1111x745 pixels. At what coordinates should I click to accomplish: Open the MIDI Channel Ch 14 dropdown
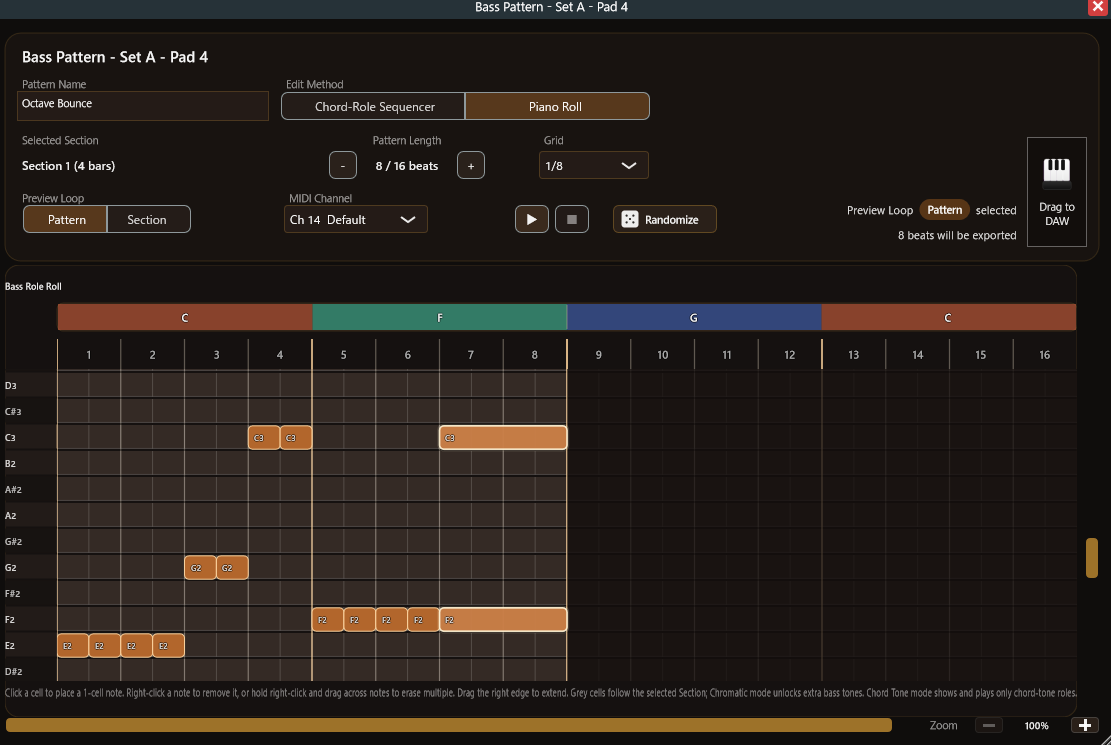[355, 220]
